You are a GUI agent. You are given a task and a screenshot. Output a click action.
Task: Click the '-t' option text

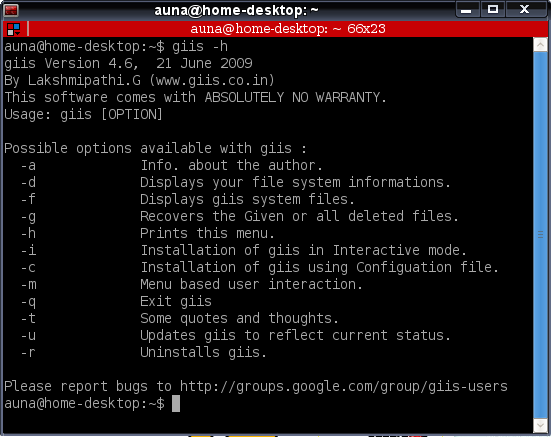[28, 318]
